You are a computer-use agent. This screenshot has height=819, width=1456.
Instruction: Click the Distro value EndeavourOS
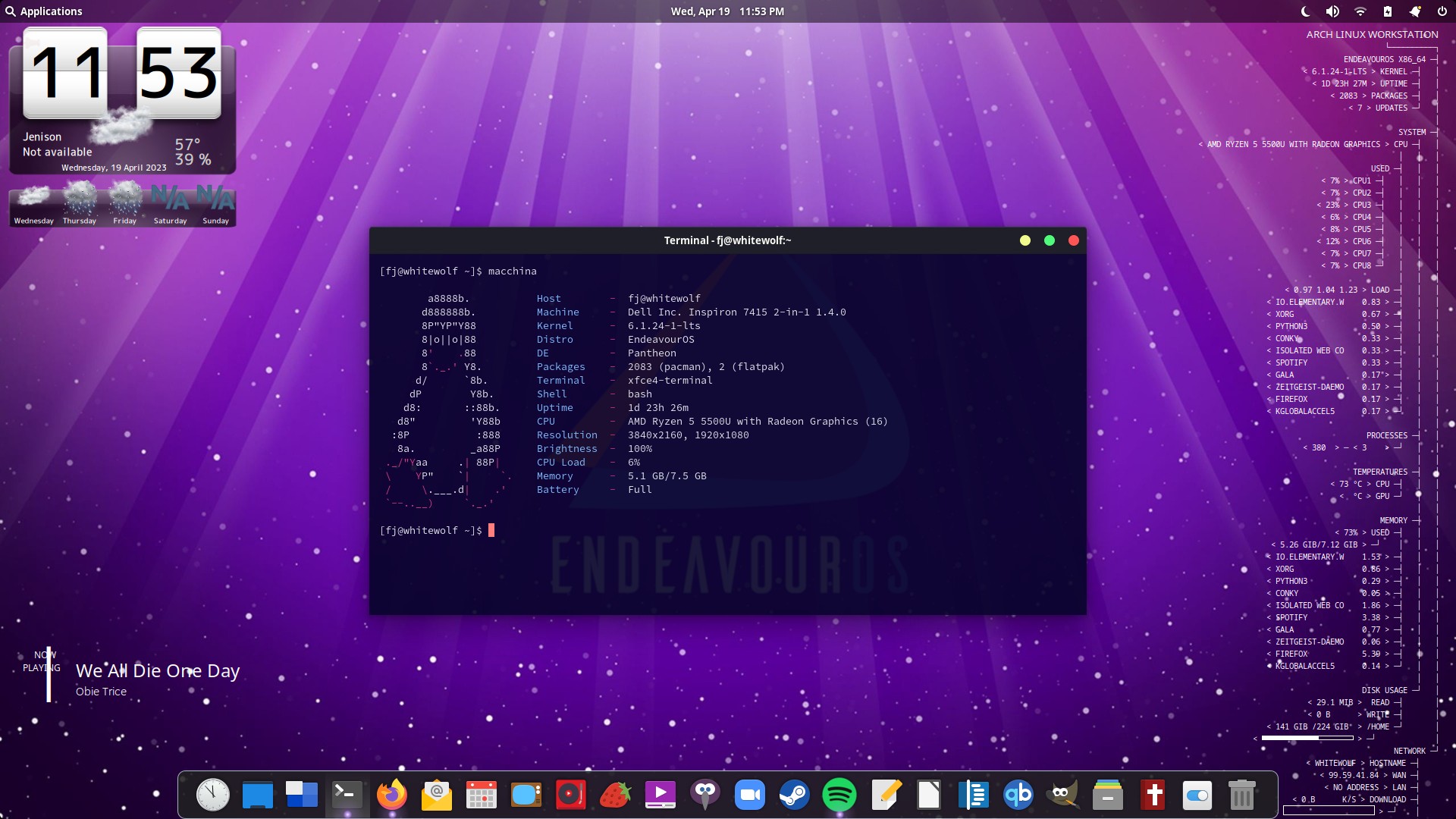(x=661, y=339)
